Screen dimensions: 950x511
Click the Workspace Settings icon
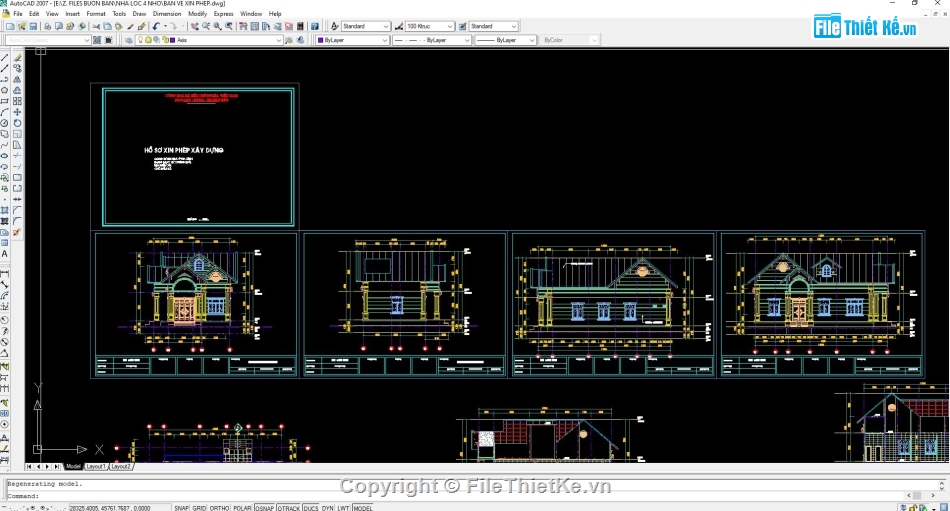pyautogui.click(x=97, y=40)
